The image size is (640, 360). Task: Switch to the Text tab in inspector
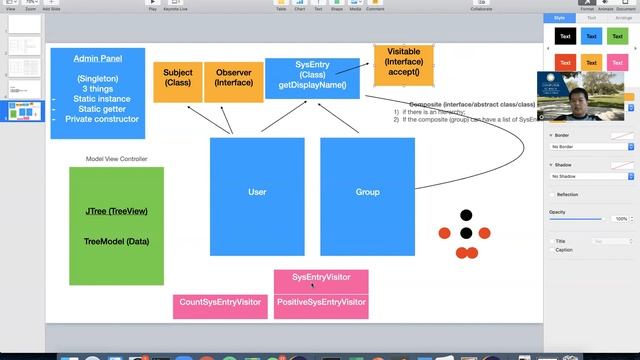click(x=591, y=18)
